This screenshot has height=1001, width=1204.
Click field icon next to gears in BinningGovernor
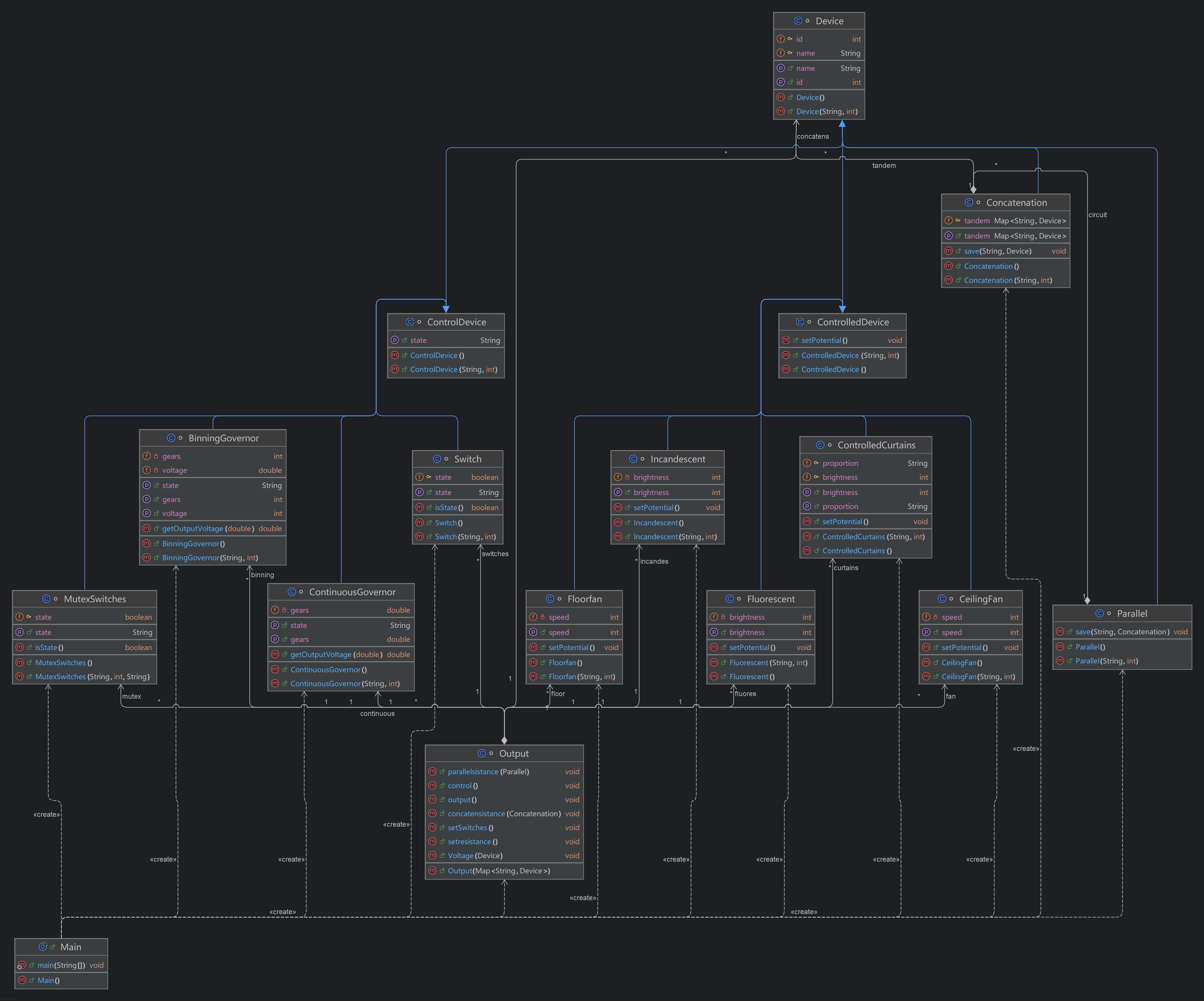click(147, 456)
